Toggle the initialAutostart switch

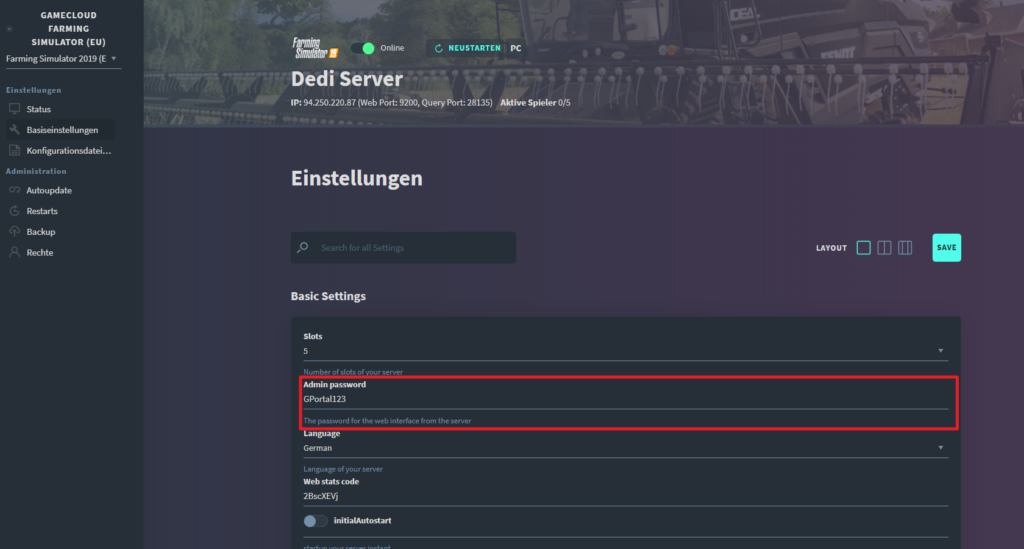pos(315,521)
